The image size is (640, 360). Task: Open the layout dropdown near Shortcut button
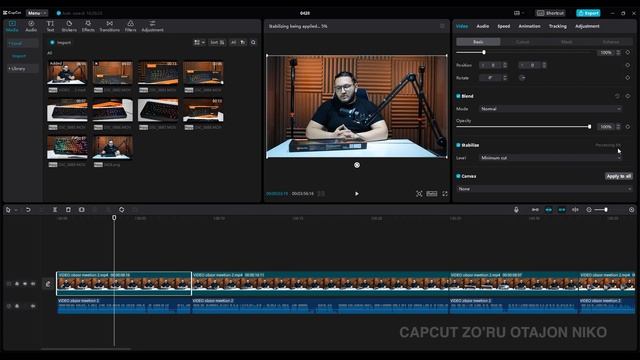pyautogui.click(x=519, y=13)
